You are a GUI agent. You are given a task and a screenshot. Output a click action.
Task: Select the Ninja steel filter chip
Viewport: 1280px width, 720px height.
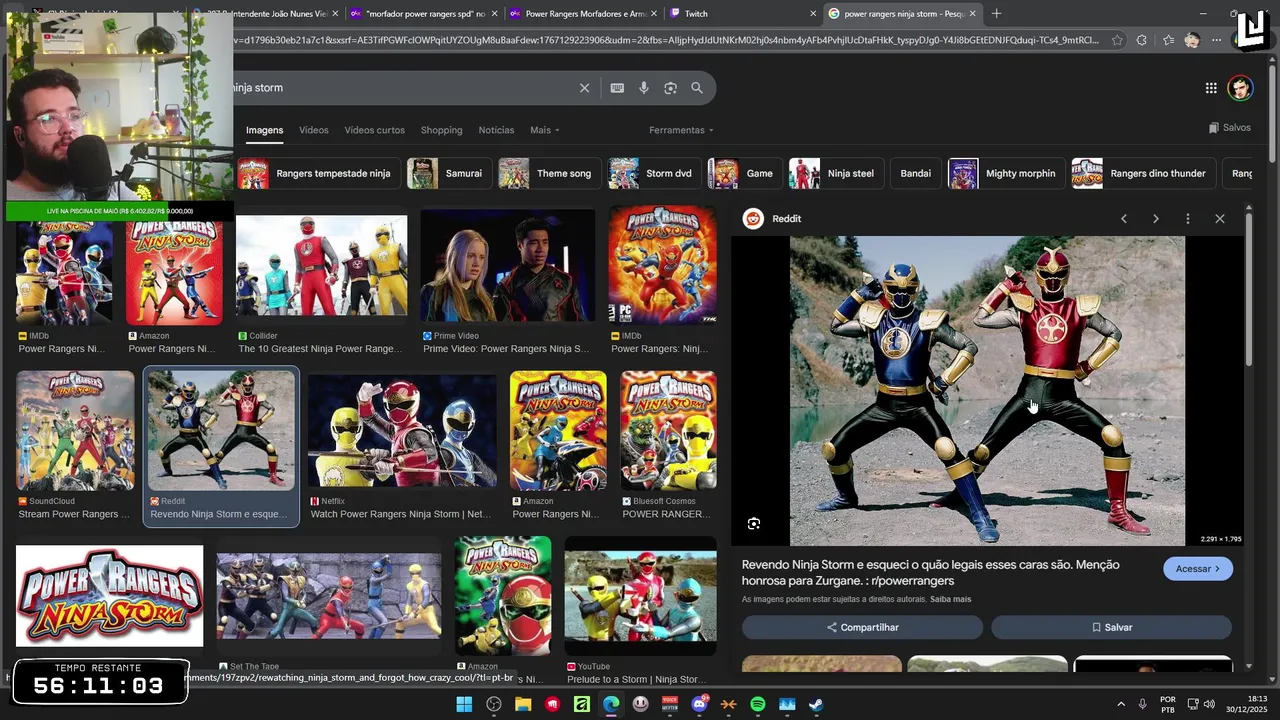tap(836, 174)
